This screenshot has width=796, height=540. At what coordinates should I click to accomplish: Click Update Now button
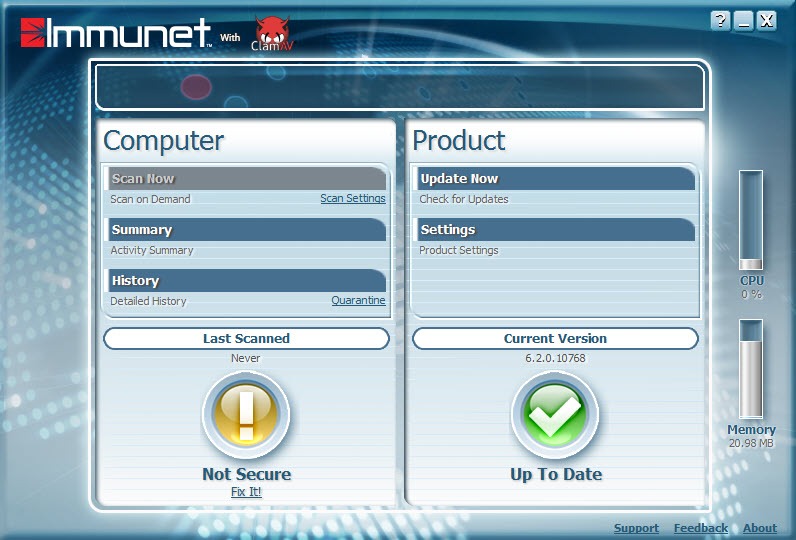coord(555,179)
